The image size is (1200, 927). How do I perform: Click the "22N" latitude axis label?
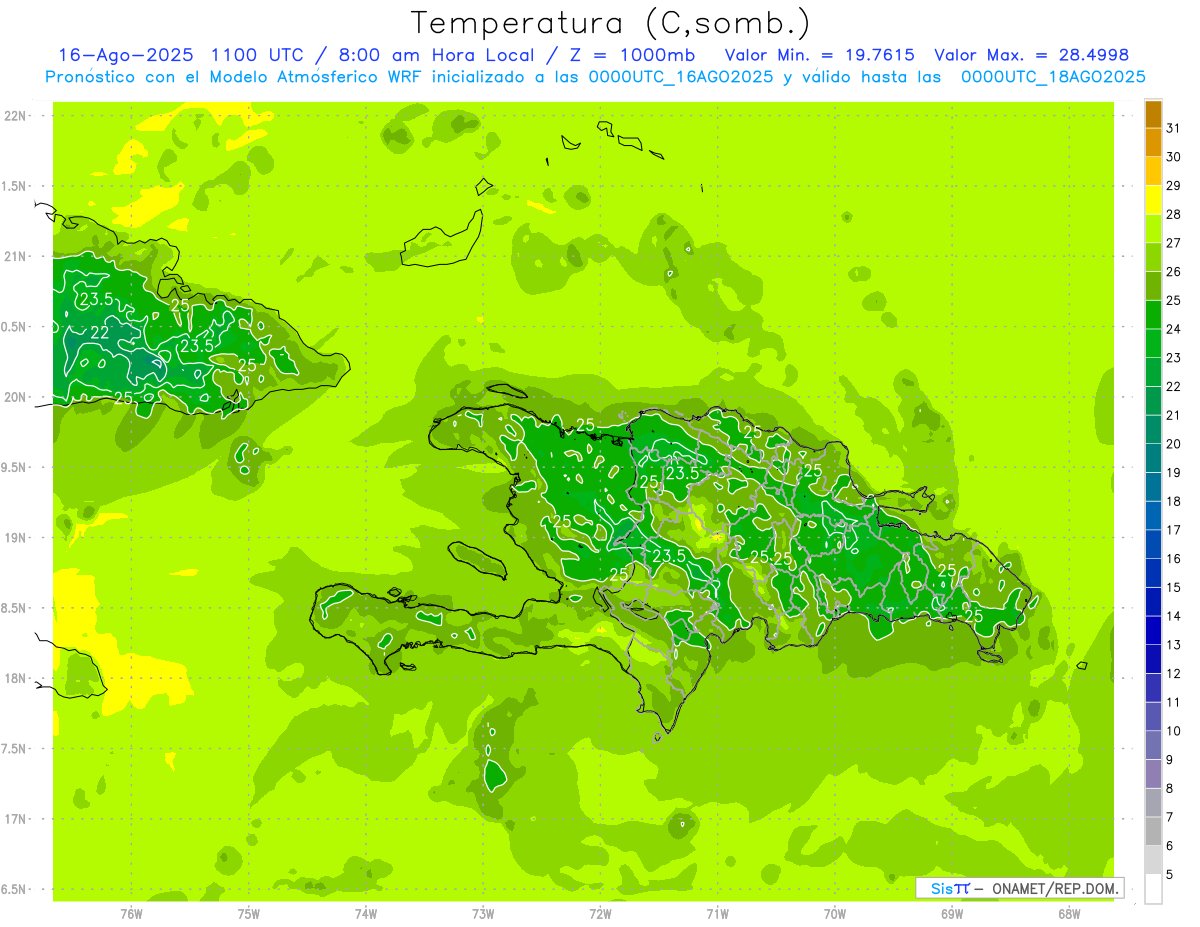16,116
